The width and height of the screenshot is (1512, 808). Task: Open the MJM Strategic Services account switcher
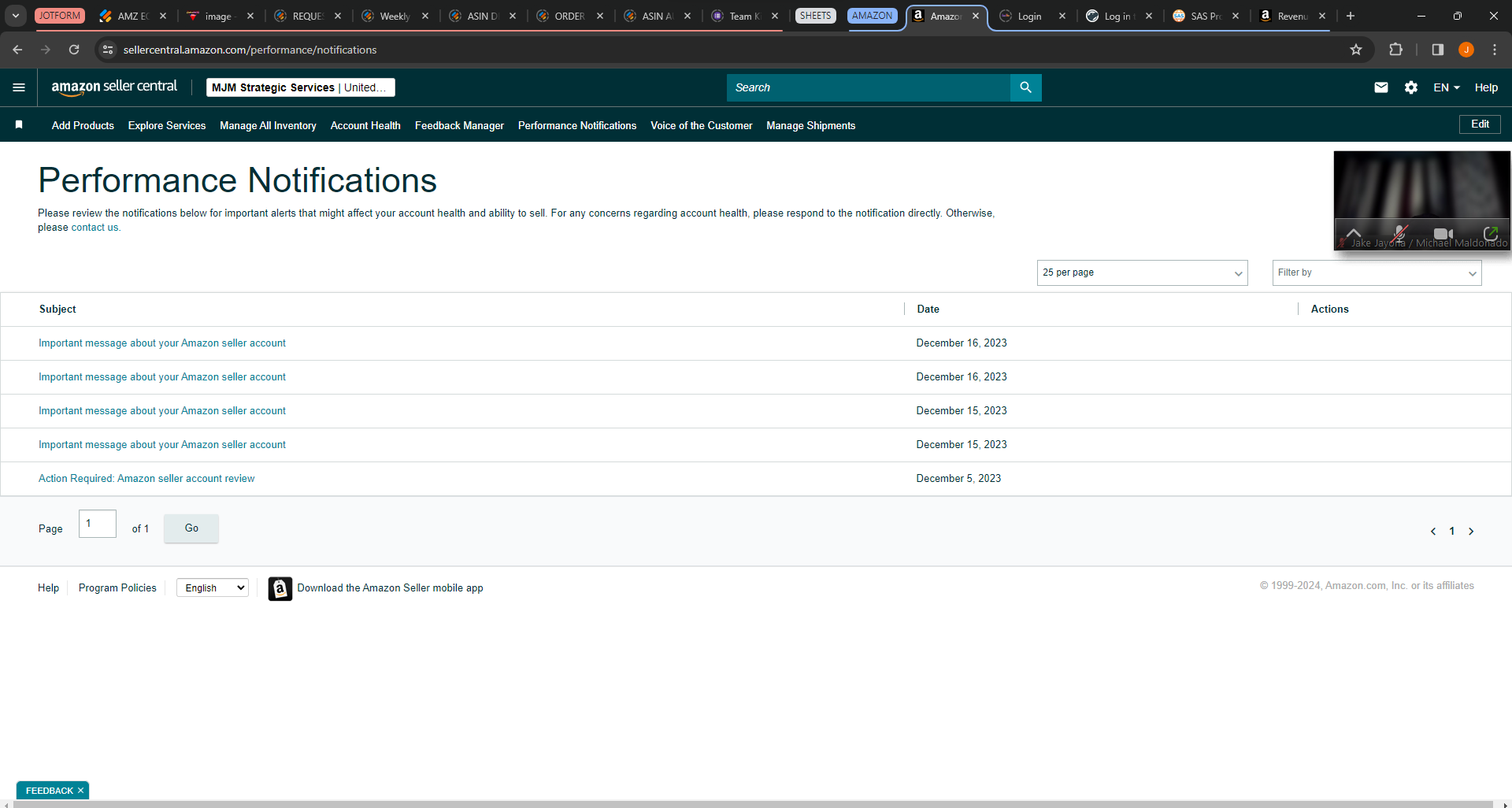(300, 87)
